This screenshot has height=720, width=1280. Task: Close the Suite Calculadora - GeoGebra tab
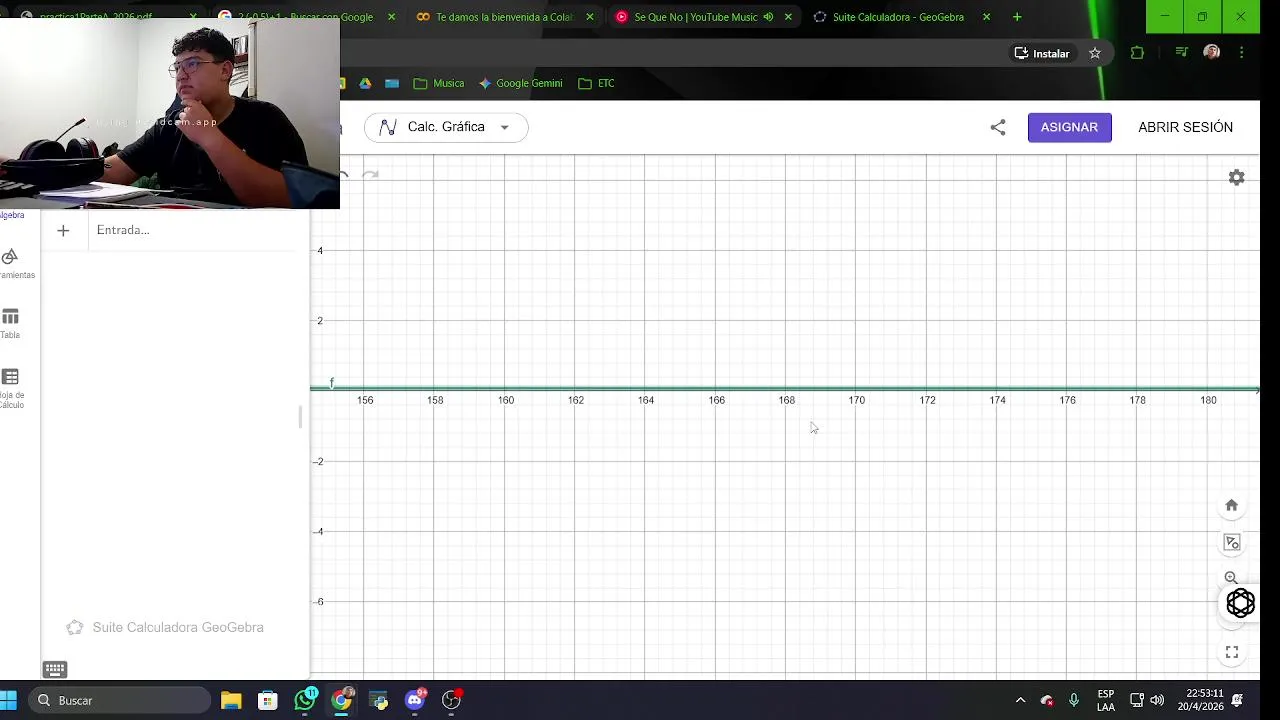click(987, 17)
